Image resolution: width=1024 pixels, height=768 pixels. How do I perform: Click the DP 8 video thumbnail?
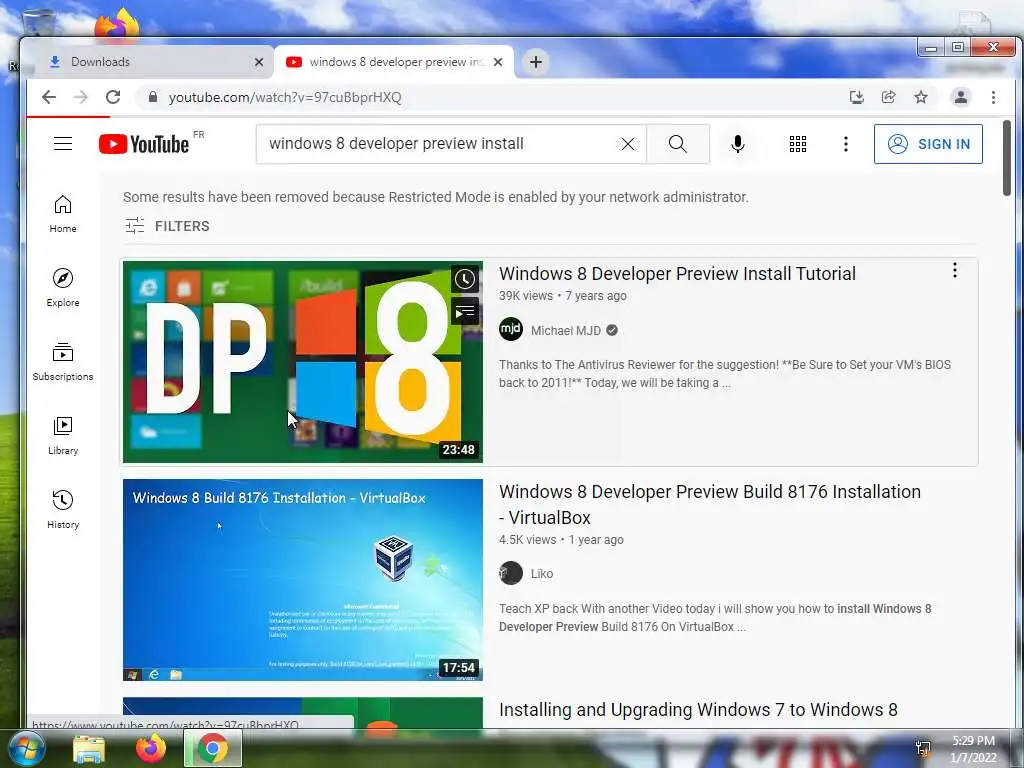[x=302, y=362]
